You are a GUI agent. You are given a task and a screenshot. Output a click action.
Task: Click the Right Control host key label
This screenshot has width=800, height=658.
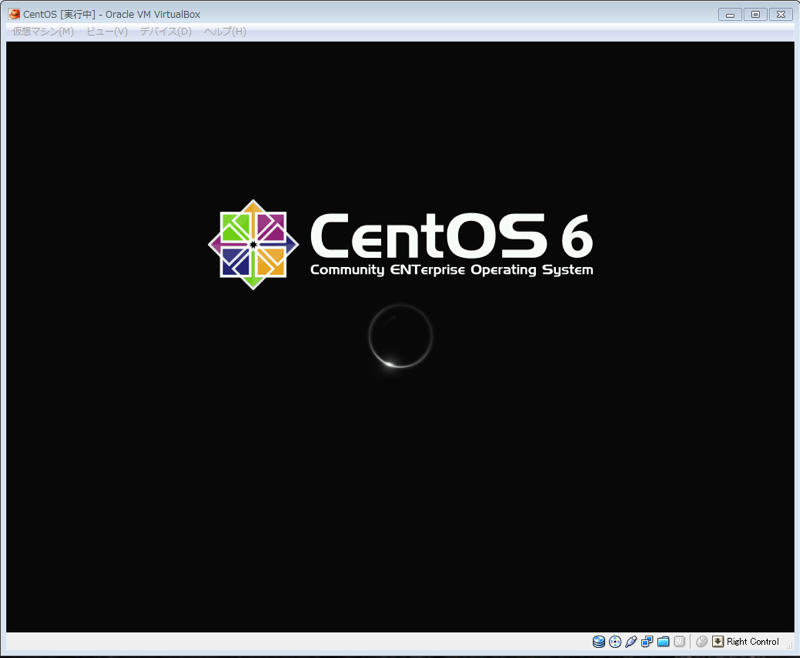pos(753,642)
